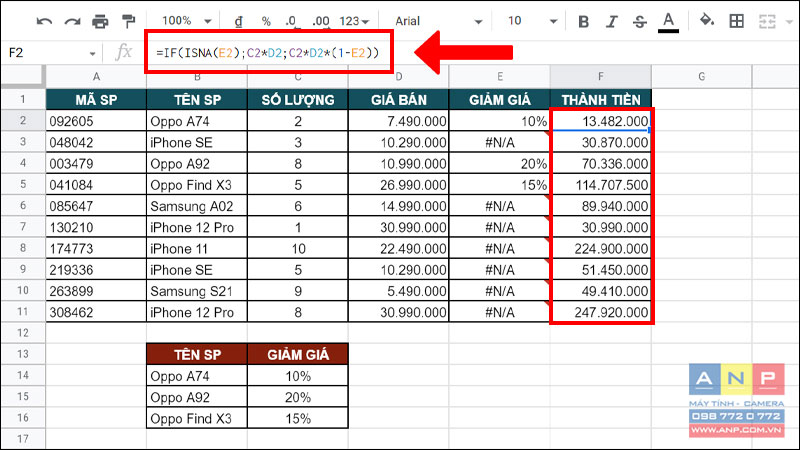Select row 12 header

coord(23,333)
